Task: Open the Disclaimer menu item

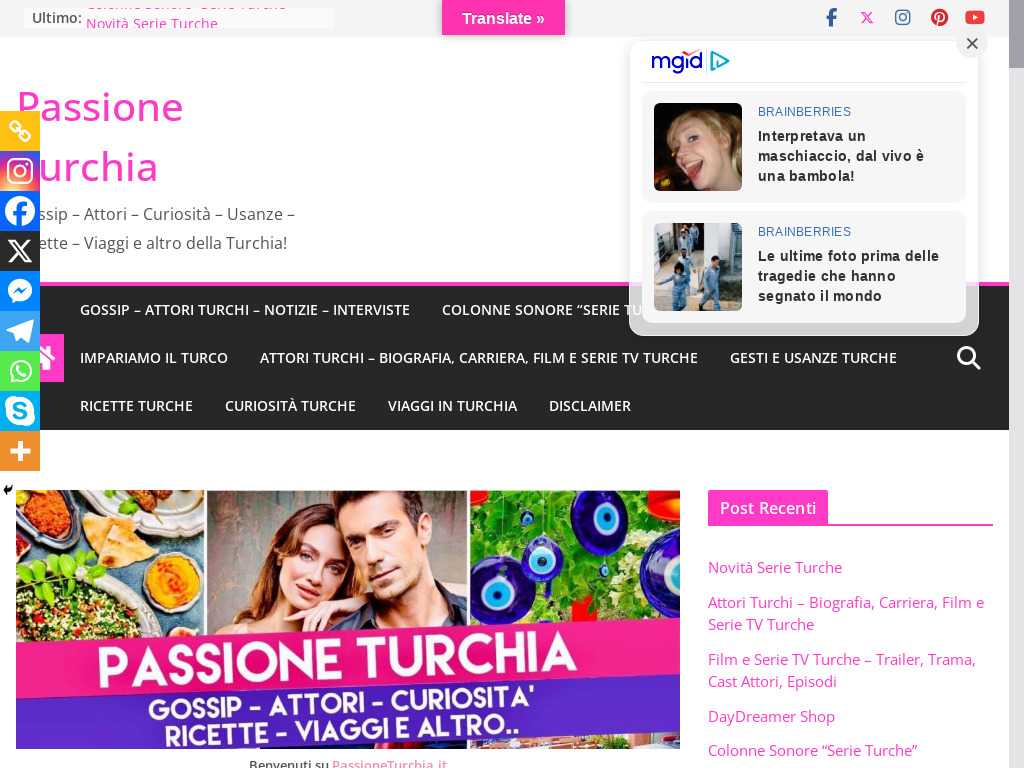Action: click(x=590, y=406)
